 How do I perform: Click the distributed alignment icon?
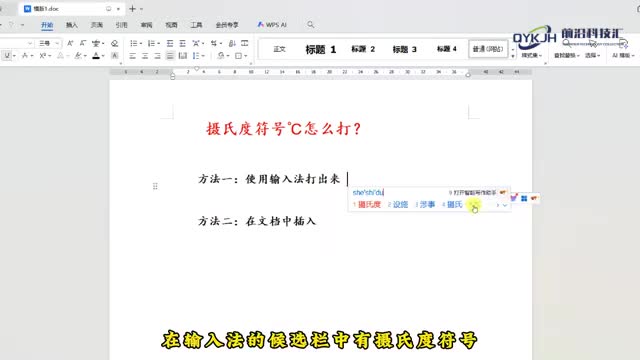click(182, 56)
